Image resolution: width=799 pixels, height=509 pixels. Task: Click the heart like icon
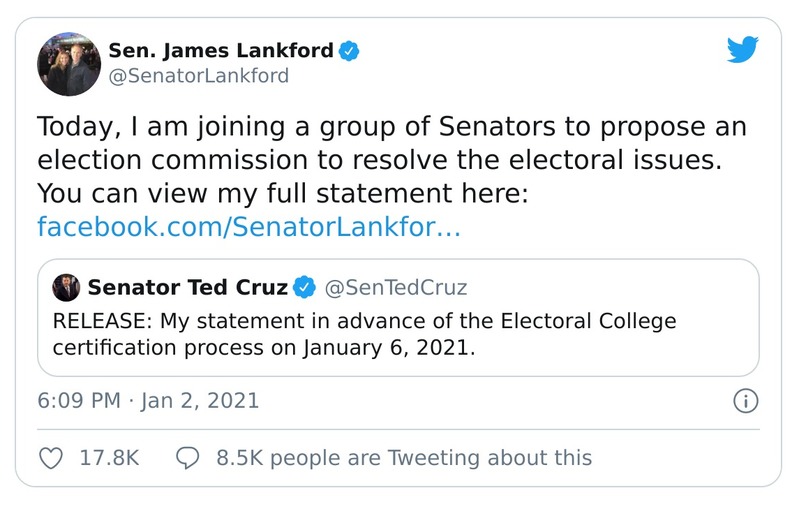[x=50, y=458]
